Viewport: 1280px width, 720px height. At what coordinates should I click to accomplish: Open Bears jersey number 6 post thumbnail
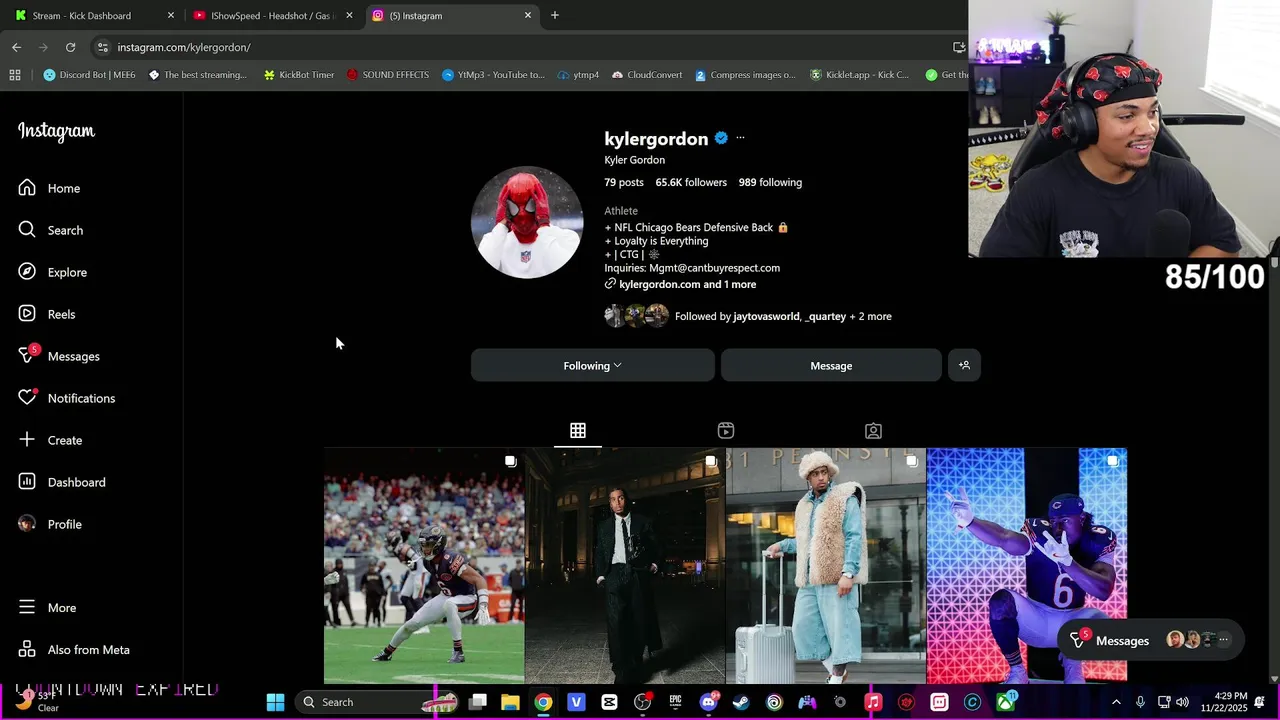coord(1027,565)
